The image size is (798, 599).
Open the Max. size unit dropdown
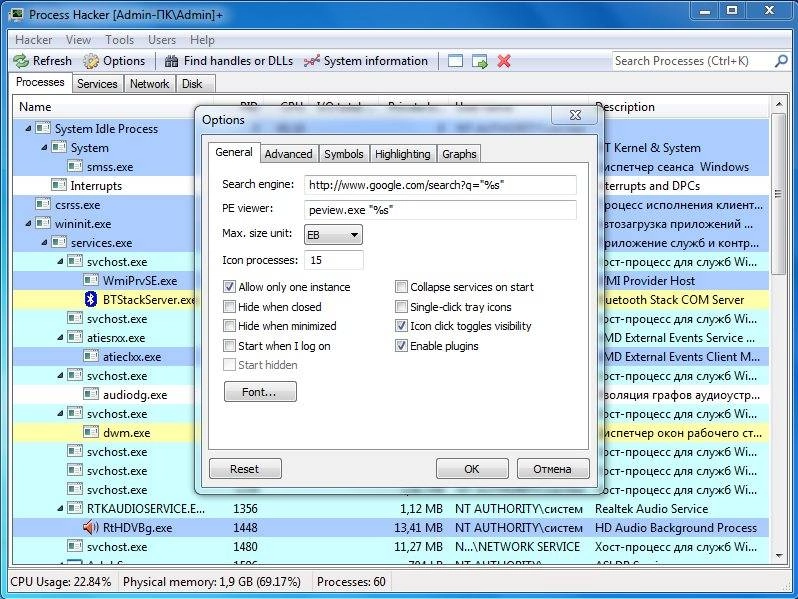[333, 235]
